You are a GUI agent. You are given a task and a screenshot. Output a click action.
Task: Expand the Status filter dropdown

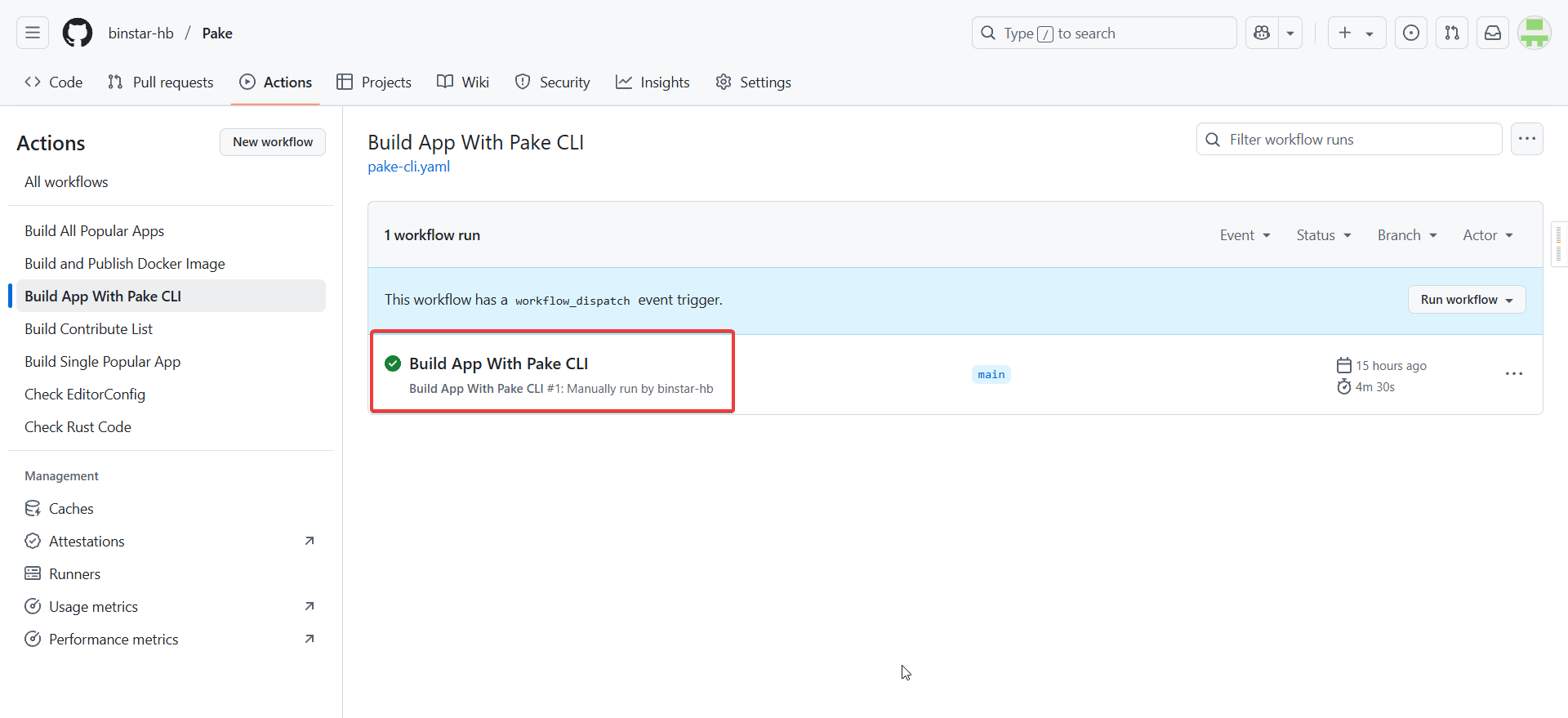coord(1323,235)
